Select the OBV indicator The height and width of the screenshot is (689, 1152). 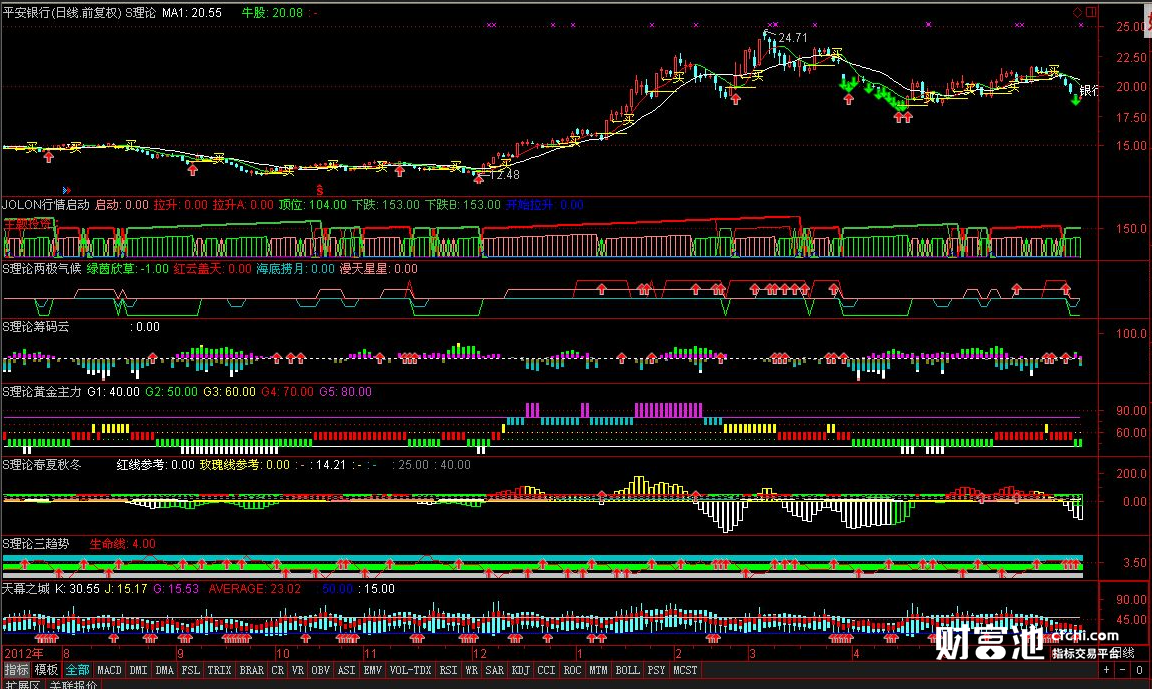[x=320, y=670]
